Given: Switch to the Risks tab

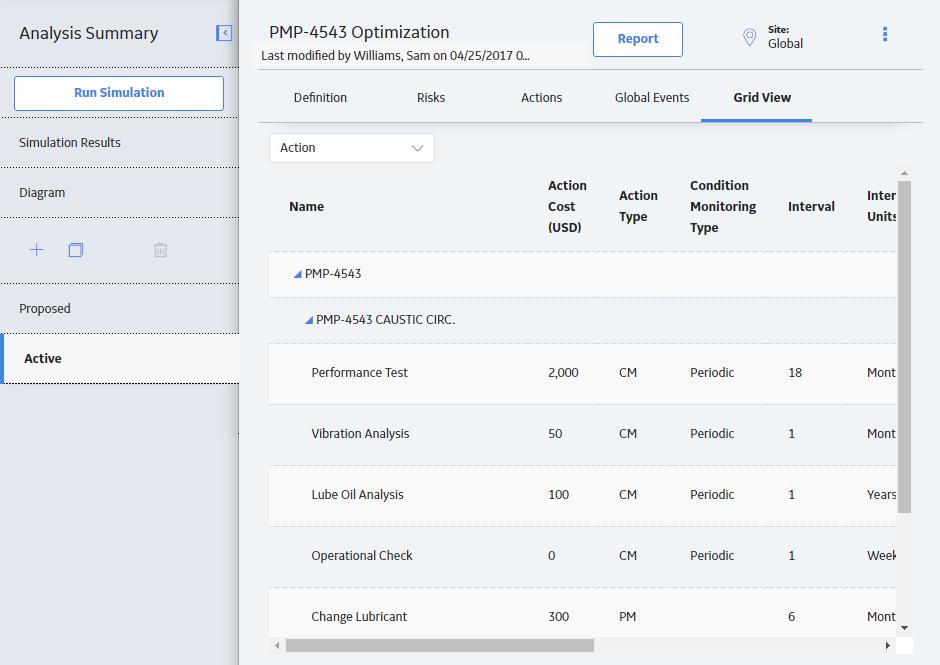Looking at the screenshot, I should click(431, 98).
